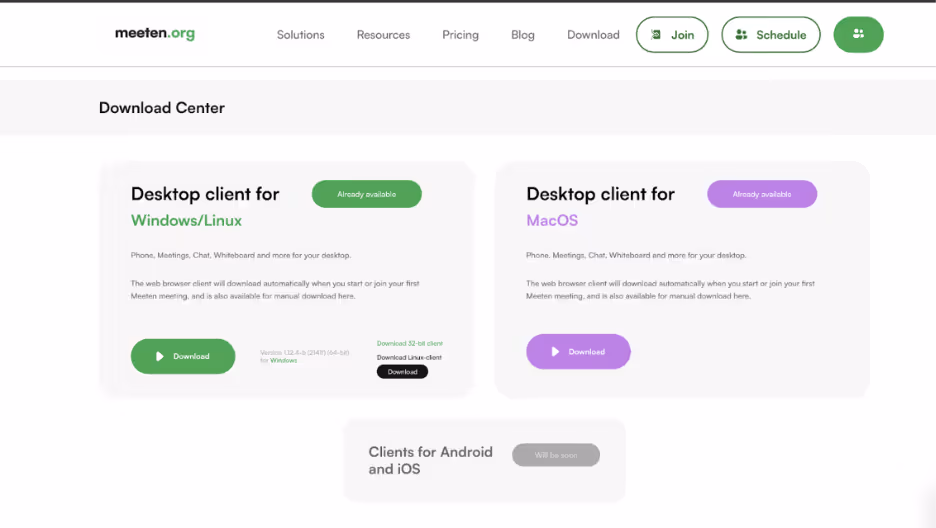Click the Windows/Linux green heading text
The height and width of the screenshot is (528, 936).
[x=186, y=220]
